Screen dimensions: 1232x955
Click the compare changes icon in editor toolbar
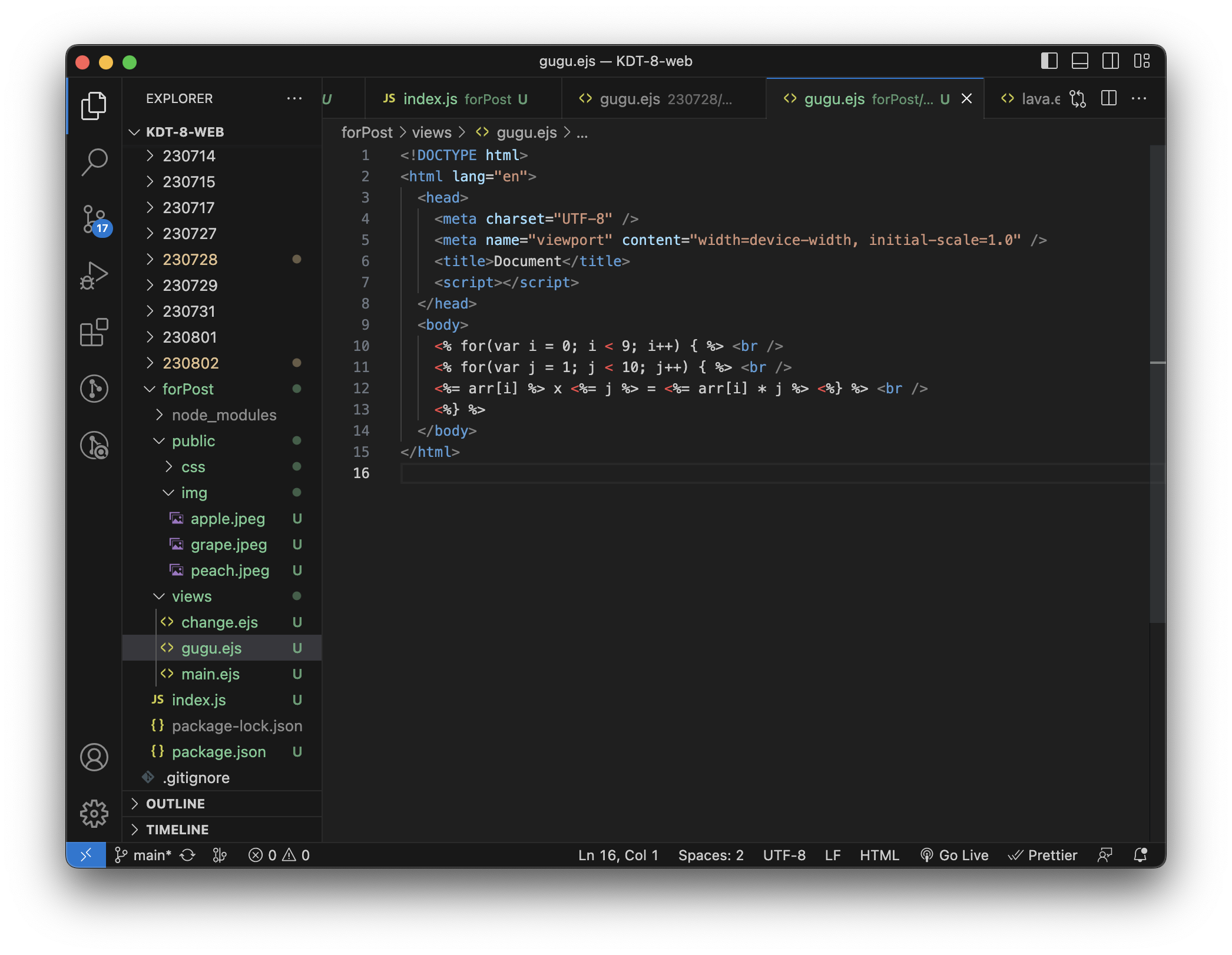tap(1078, 98)
